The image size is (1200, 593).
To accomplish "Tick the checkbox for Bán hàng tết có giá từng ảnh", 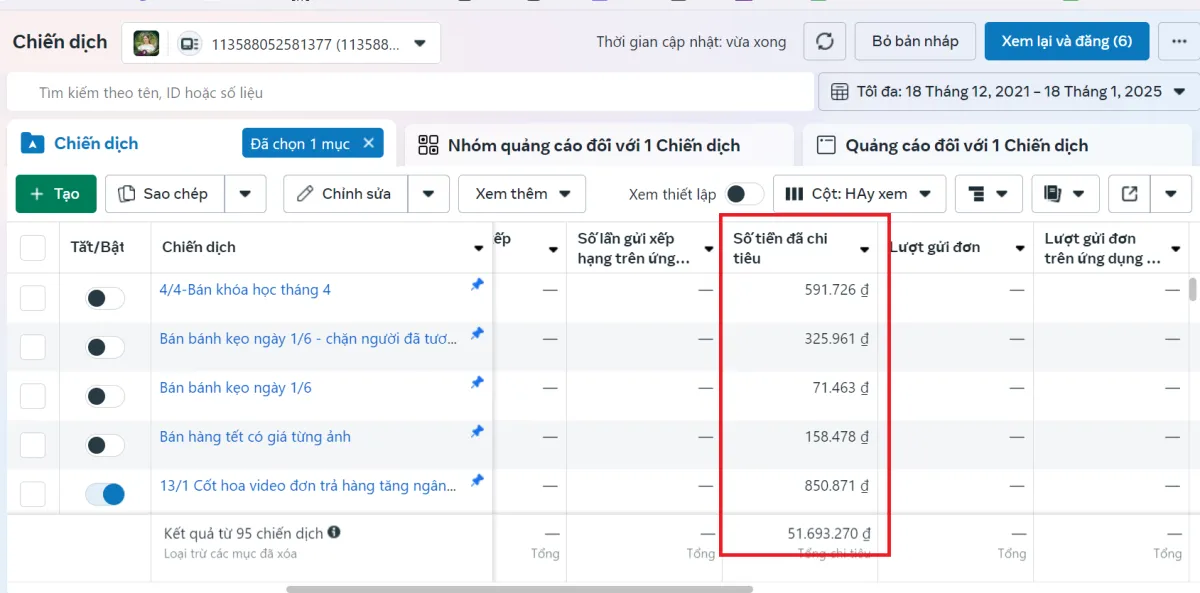I will 33,445.
